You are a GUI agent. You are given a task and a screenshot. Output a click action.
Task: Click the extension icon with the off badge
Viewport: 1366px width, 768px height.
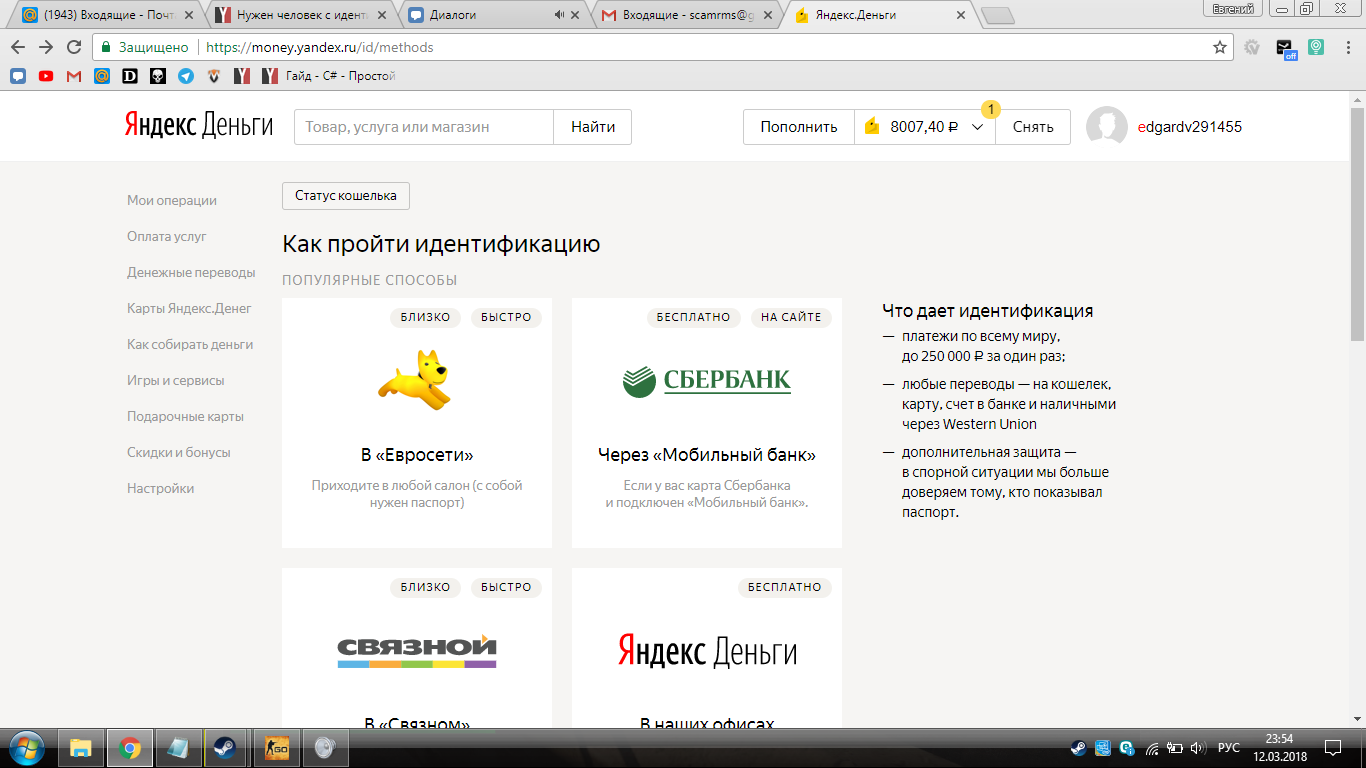coord(1285,48)
